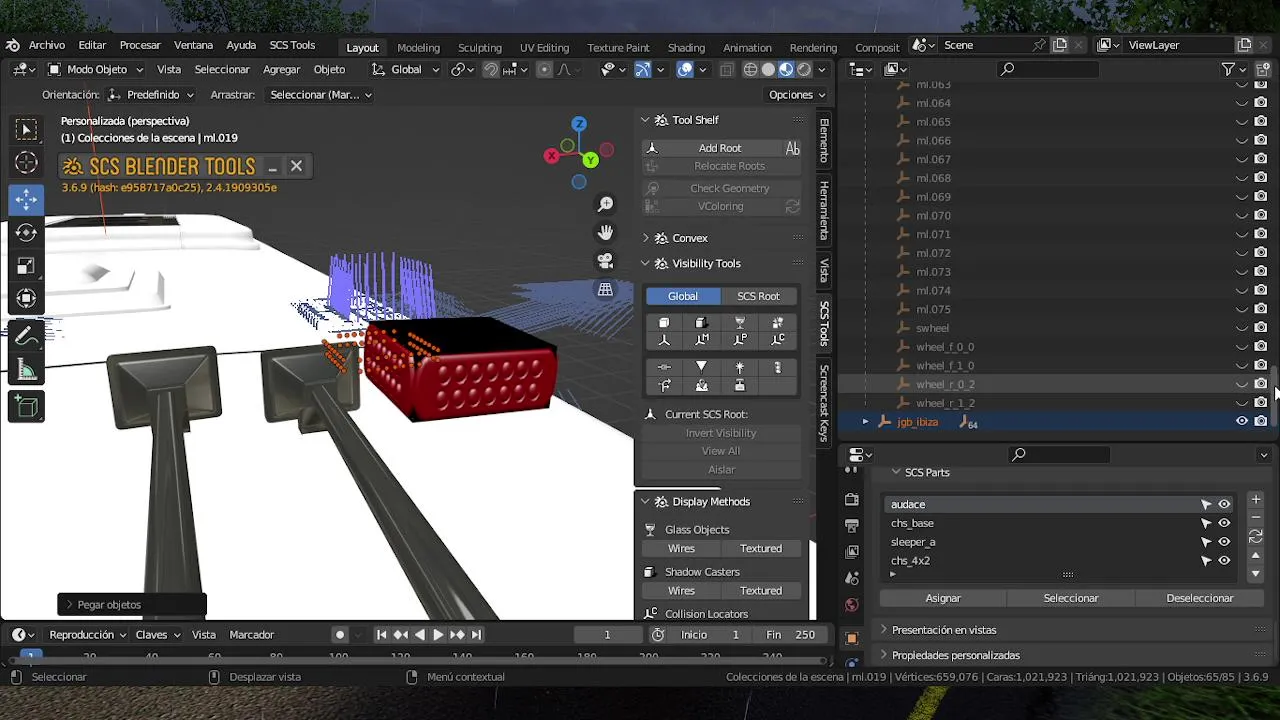
Task: Select the Rotate tool
Action: tap(26, 232)
